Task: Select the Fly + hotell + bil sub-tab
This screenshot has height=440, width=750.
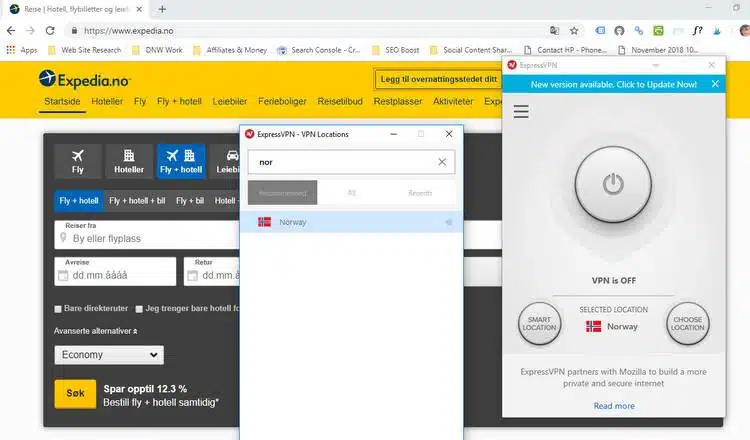Action: pos(137,201)
